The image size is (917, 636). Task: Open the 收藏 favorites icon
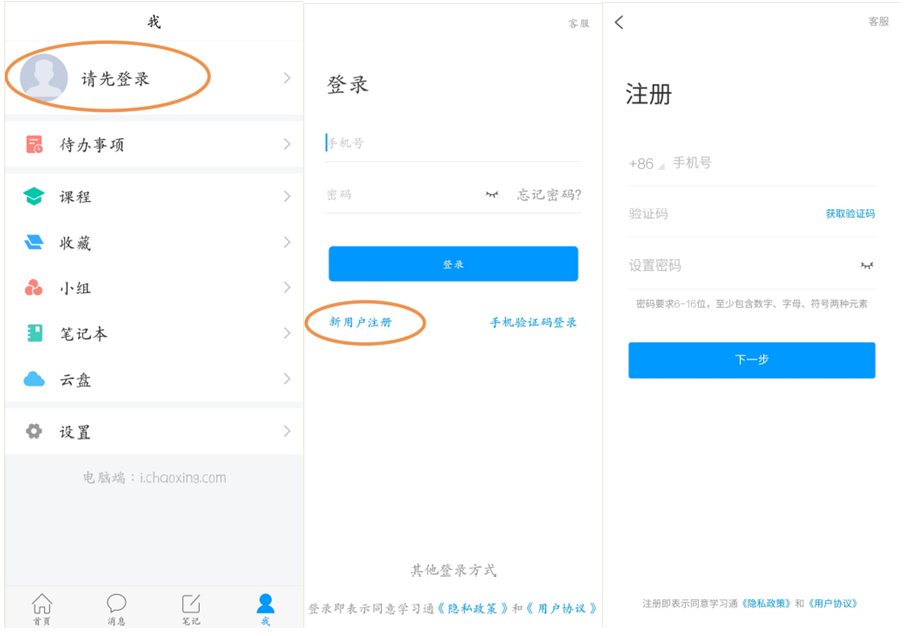(x=35, y=243)
